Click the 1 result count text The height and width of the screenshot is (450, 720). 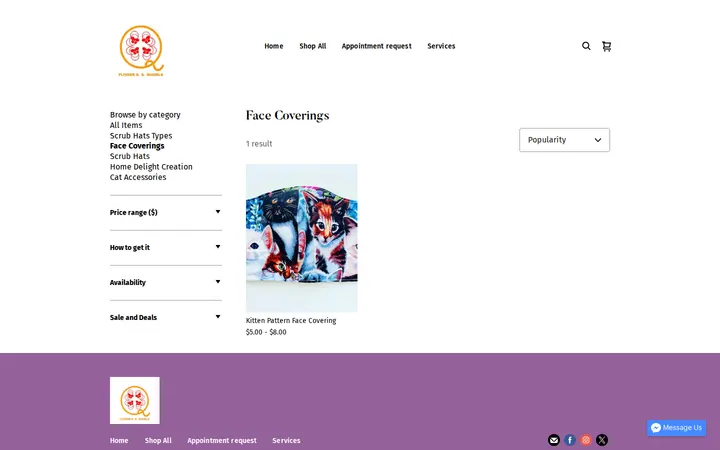(x=259, y=144)
